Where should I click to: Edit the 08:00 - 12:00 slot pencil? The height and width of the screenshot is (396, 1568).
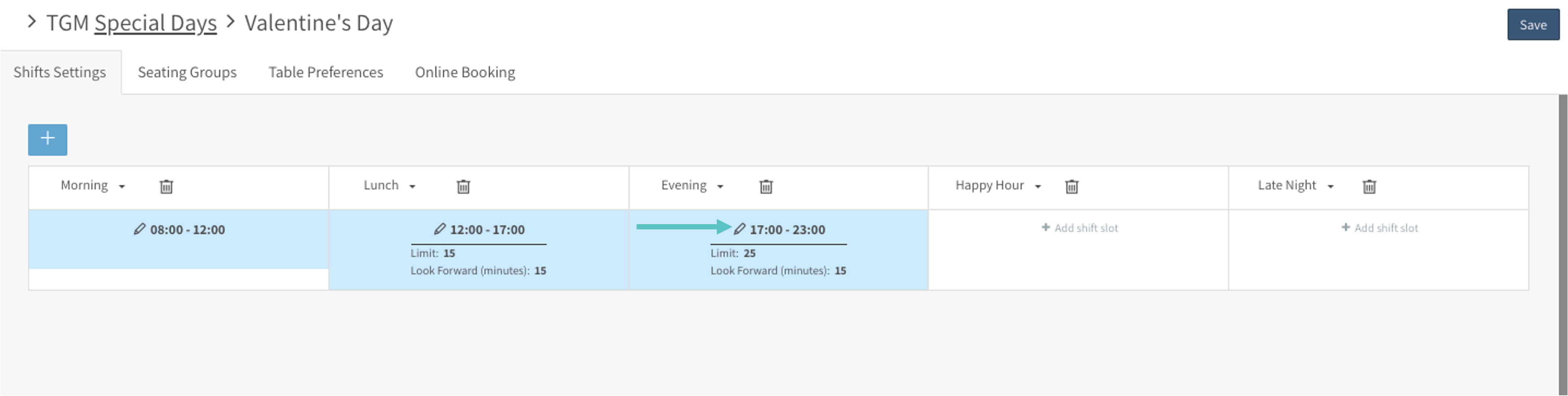[x=140, y=229]
